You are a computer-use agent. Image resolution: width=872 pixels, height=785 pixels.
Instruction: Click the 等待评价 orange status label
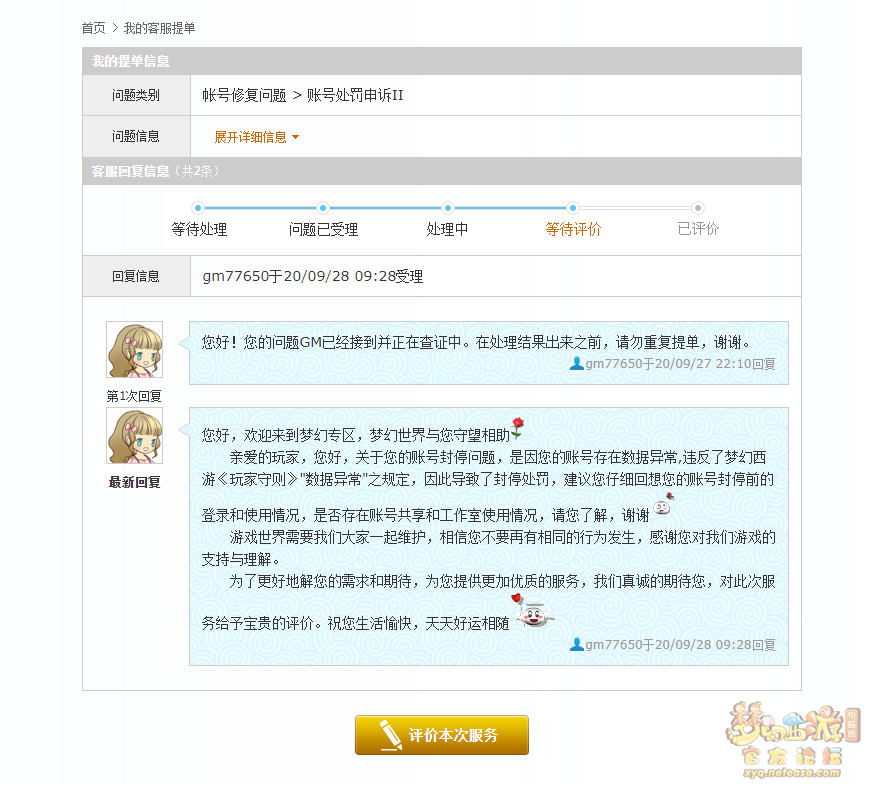tap(573, 229)
